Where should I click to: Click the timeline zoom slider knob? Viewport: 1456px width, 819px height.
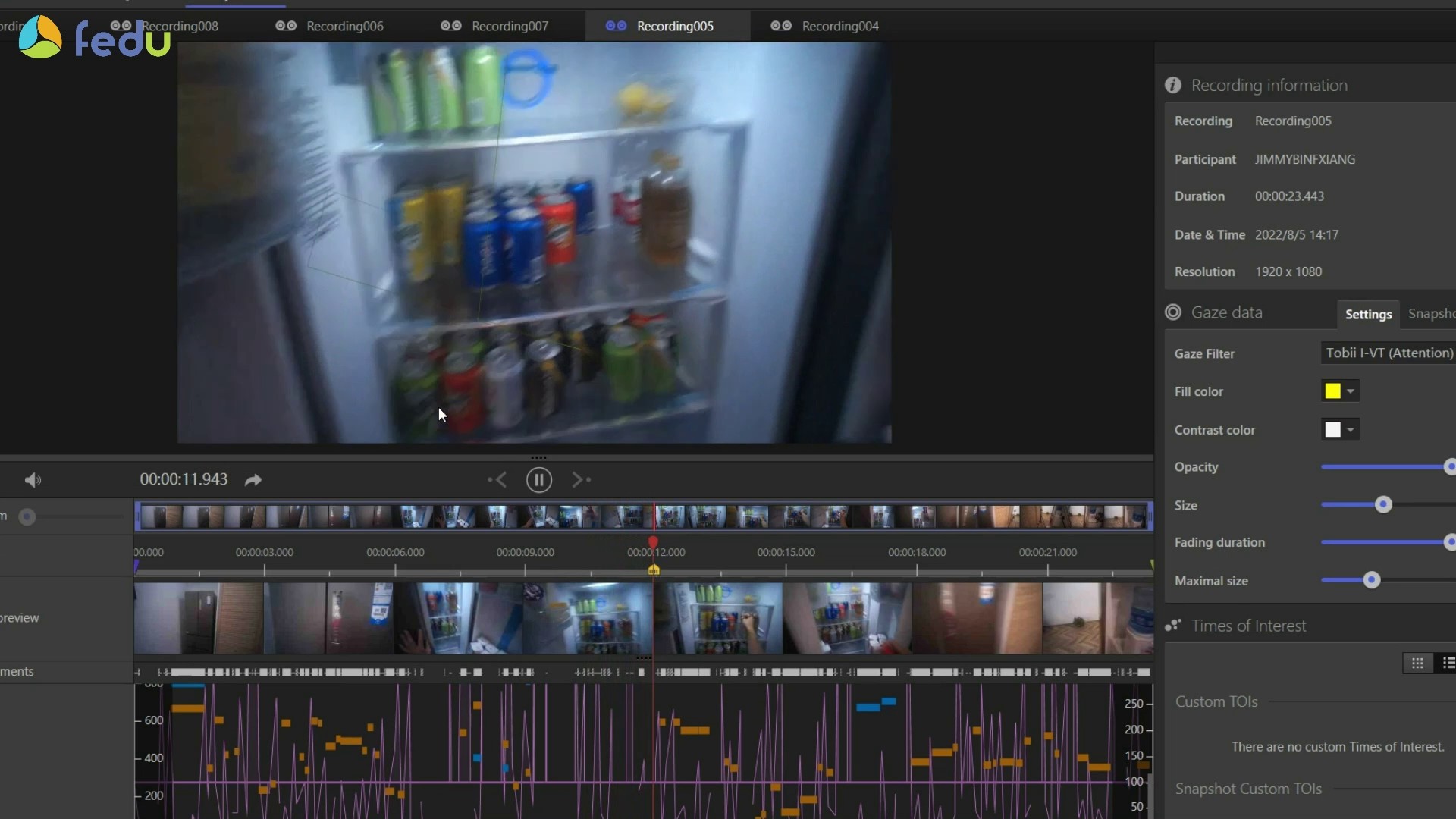point(27,517)
